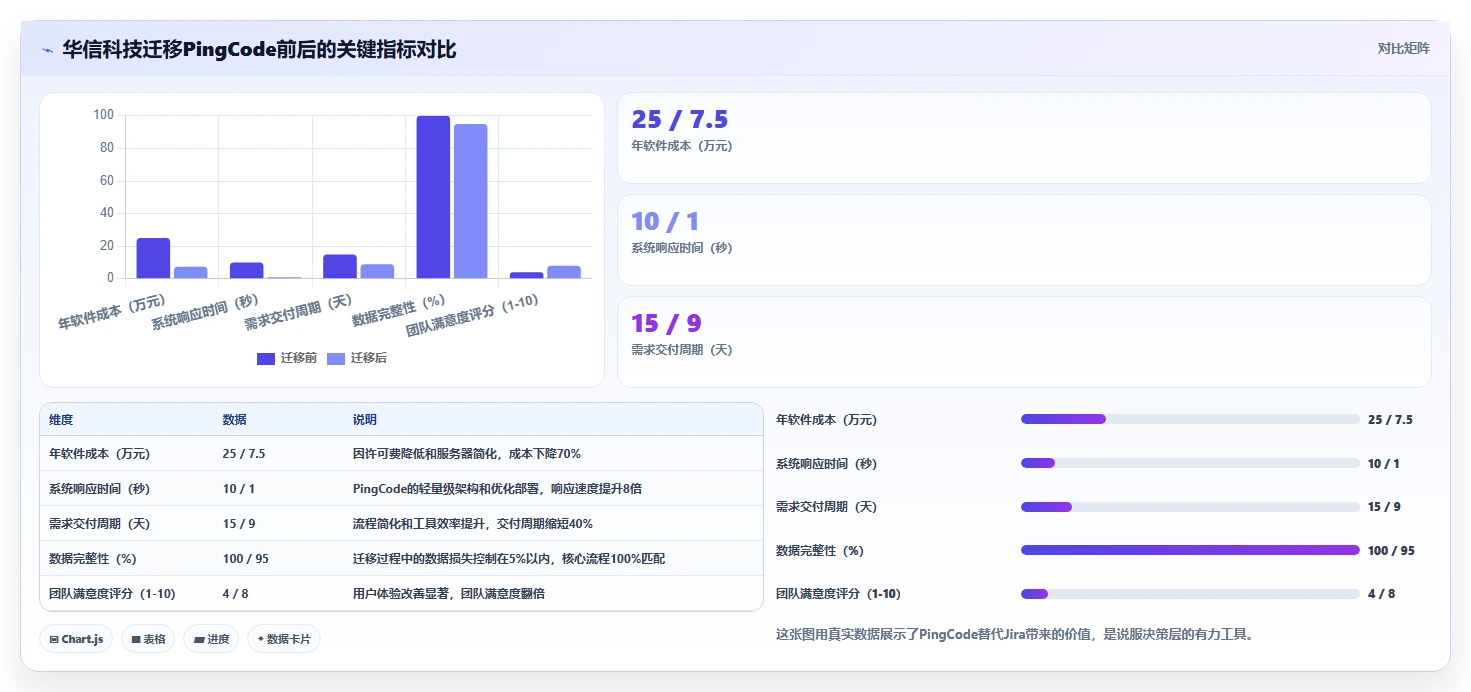Click the 数据完整性 progress bar
The height and width of the screenshot is (692, 1471).
pyautogui.click(x=1190, y=550)
